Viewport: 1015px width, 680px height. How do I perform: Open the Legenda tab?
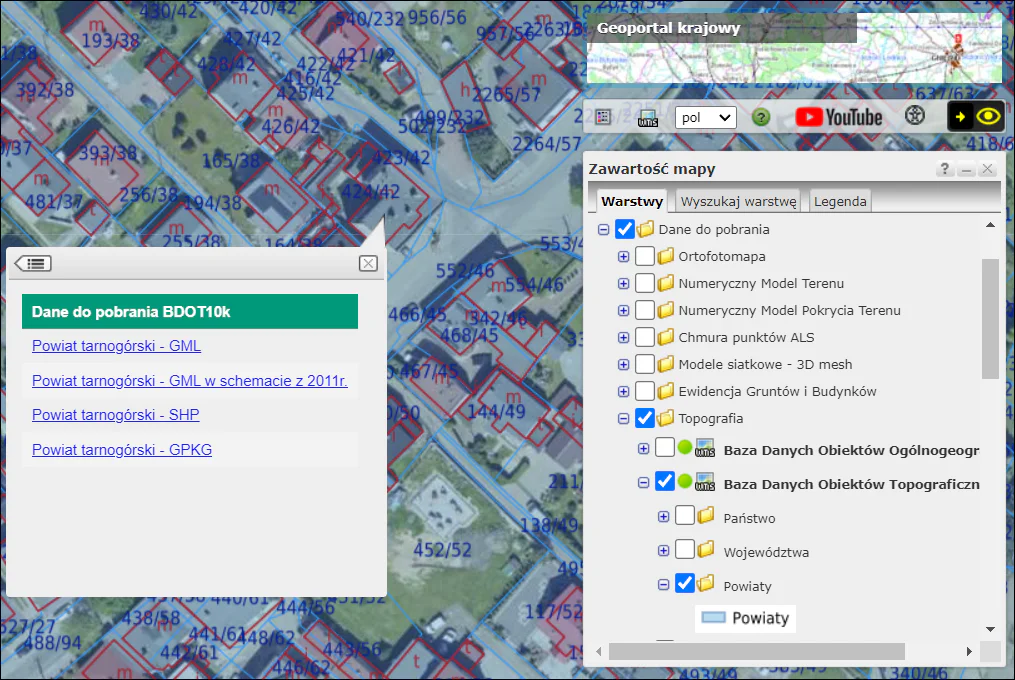[x=840, y=201]
